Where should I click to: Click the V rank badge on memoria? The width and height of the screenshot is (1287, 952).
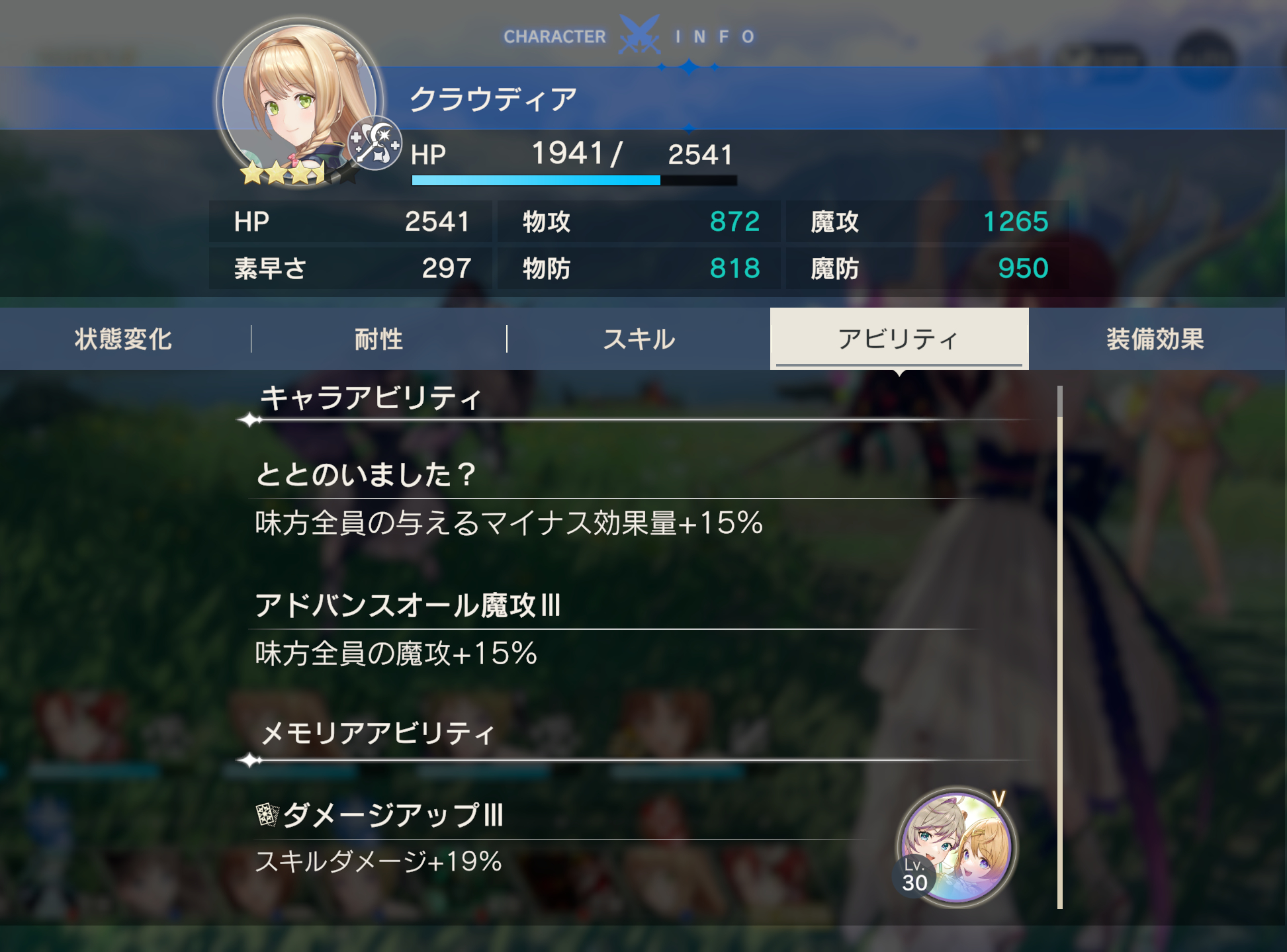(999, 799)
